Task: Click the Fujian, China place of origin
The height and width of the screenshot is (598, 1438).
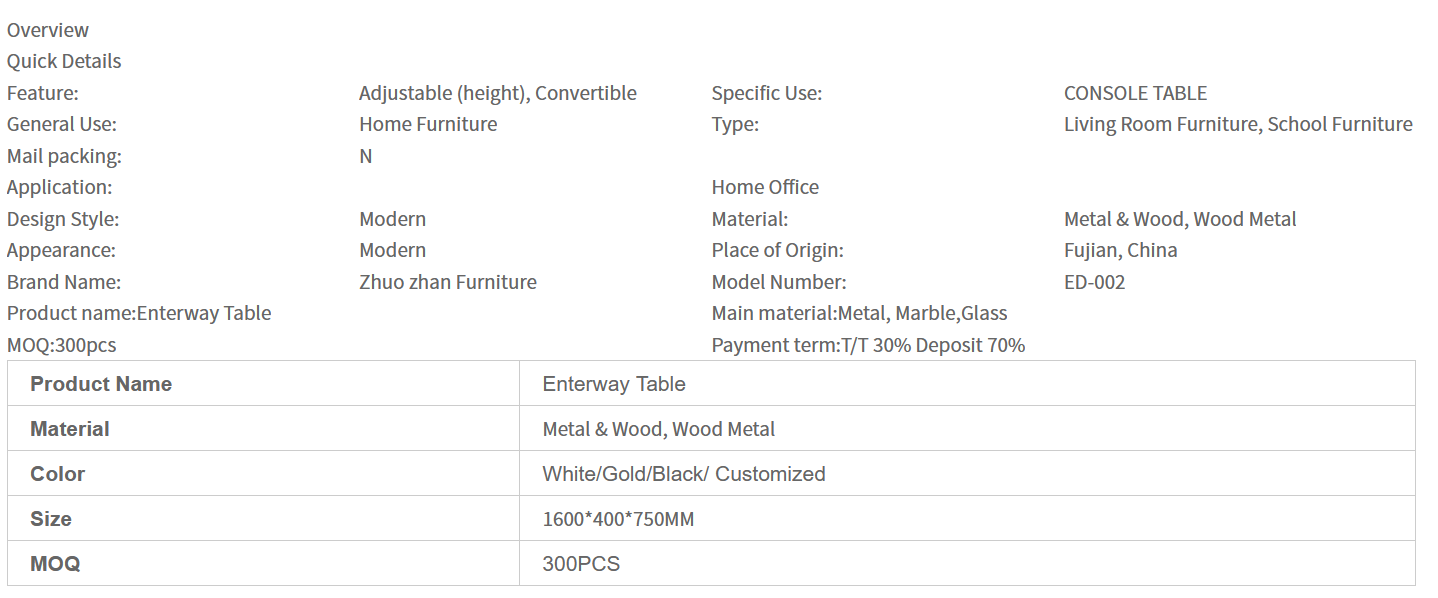Action: tap(1120, 250)
